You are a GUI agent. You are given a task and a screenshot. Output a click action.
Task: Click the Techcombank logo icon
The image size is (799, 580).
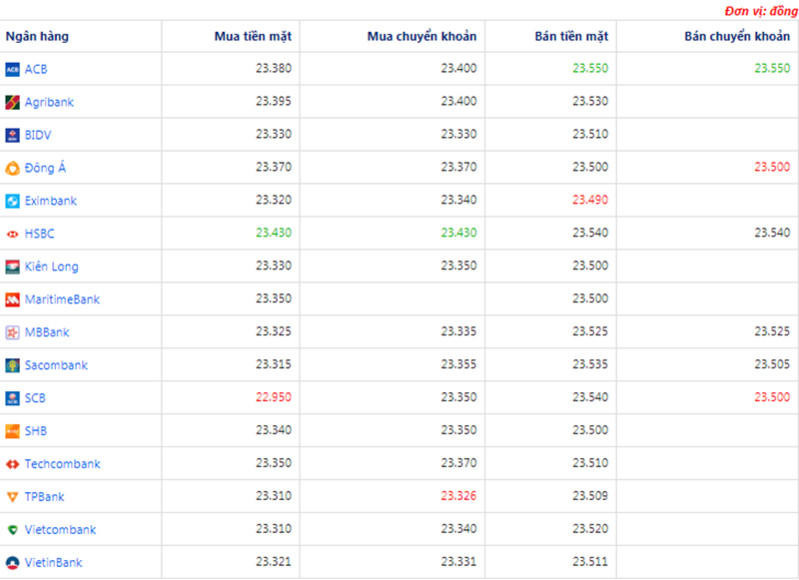tap(13, 464)
